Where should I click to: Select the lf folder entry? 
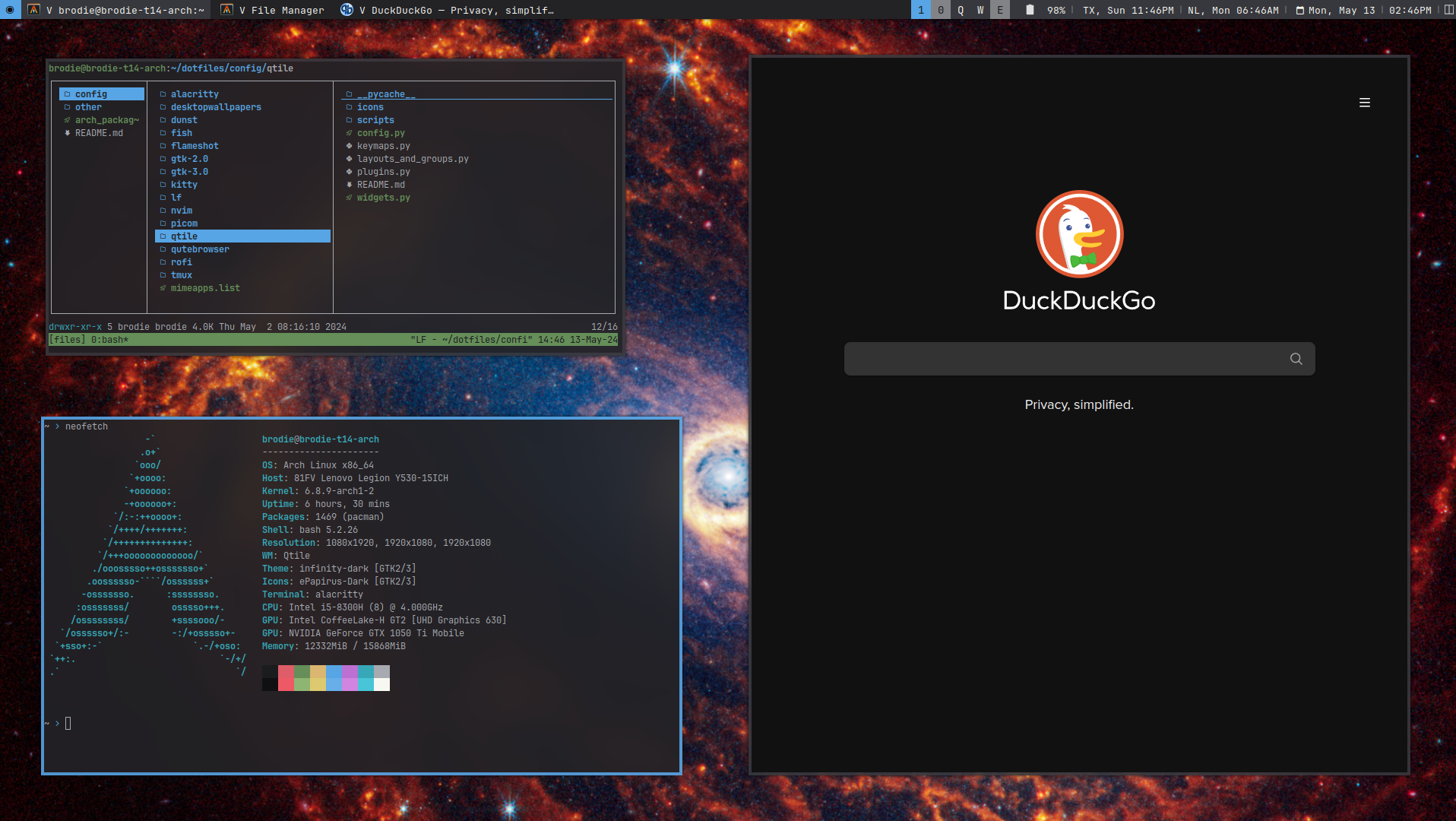(x=176, y=198)
